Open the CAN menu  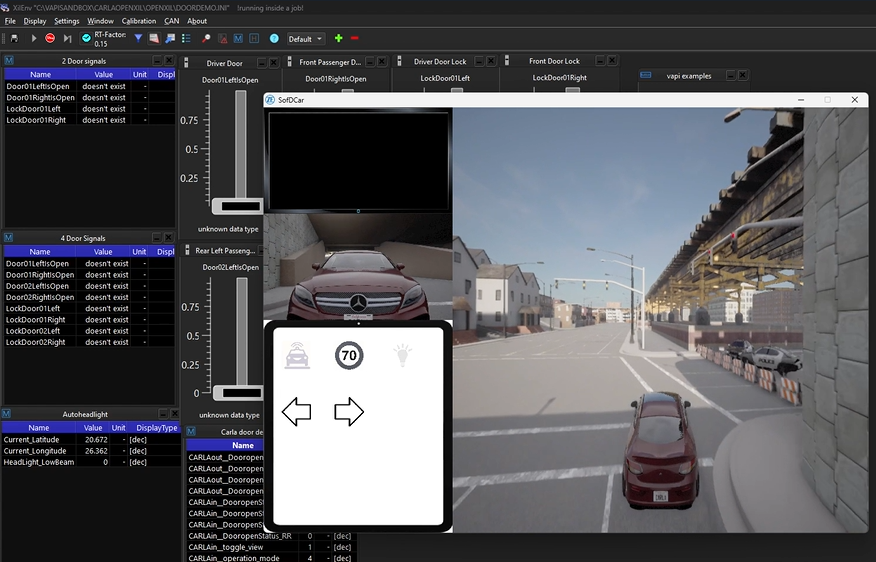[172, 21]
